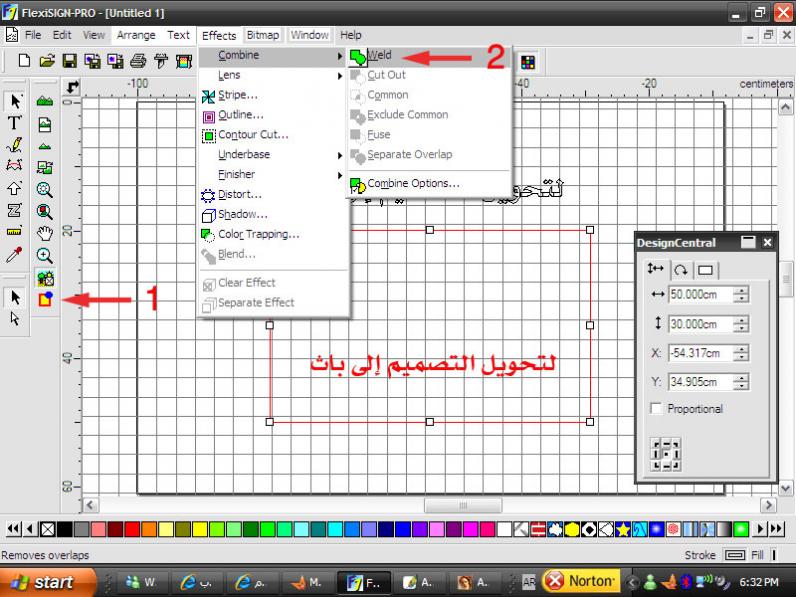
Task: Choose the Pan hand tool
Action: point(45,233)
